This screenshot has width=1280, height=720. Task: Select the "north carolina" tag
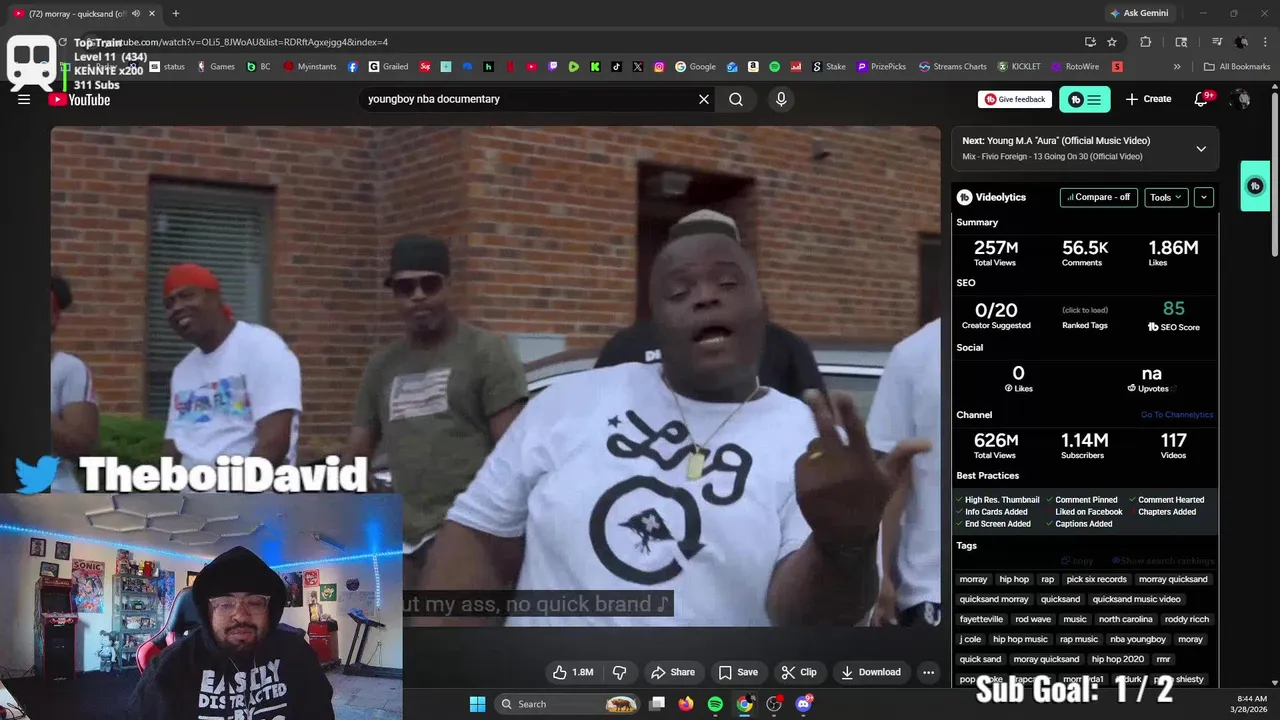1126,619
